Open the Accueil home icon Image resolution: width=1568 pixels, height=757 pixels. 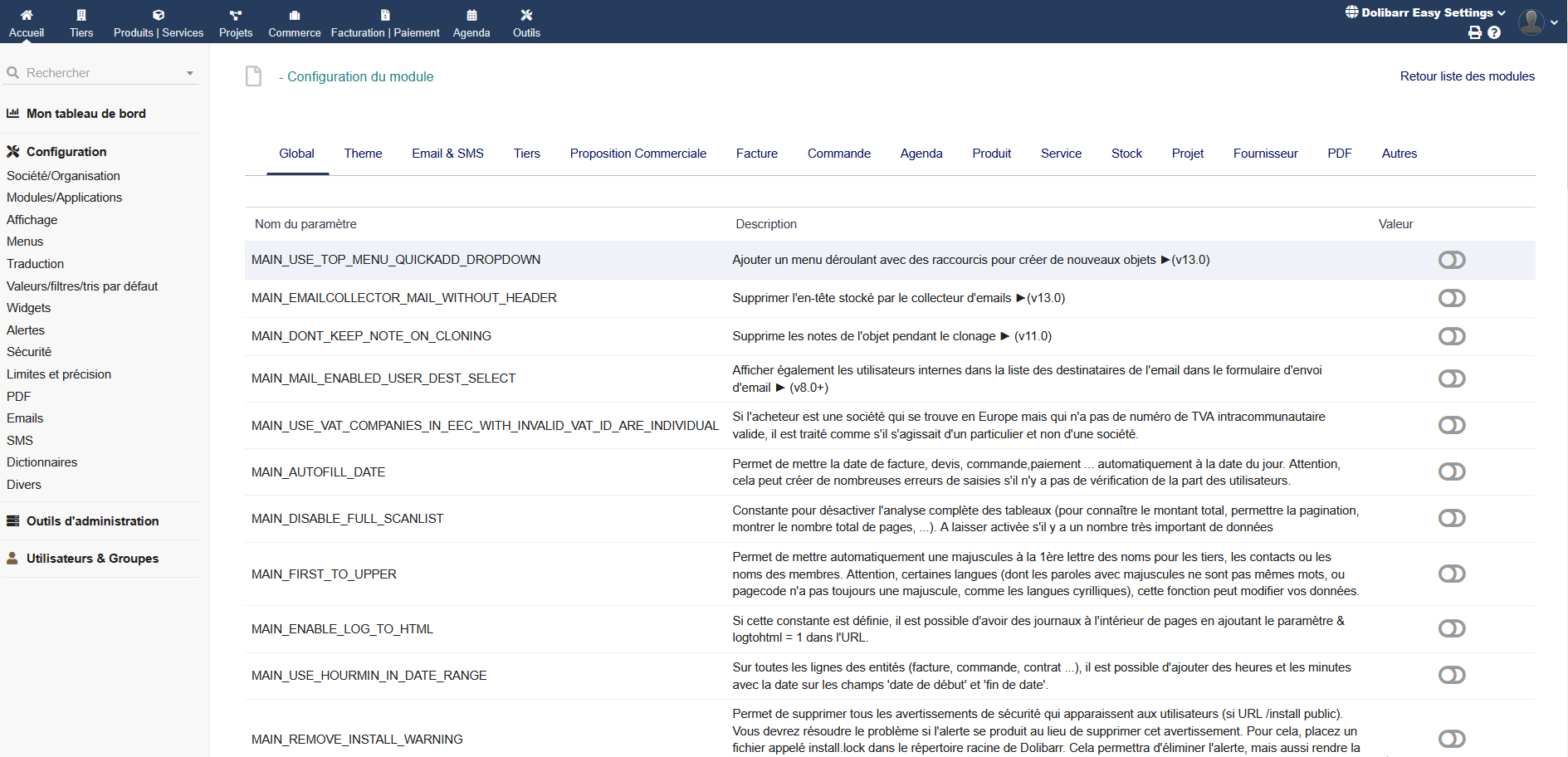coord(27,15)
